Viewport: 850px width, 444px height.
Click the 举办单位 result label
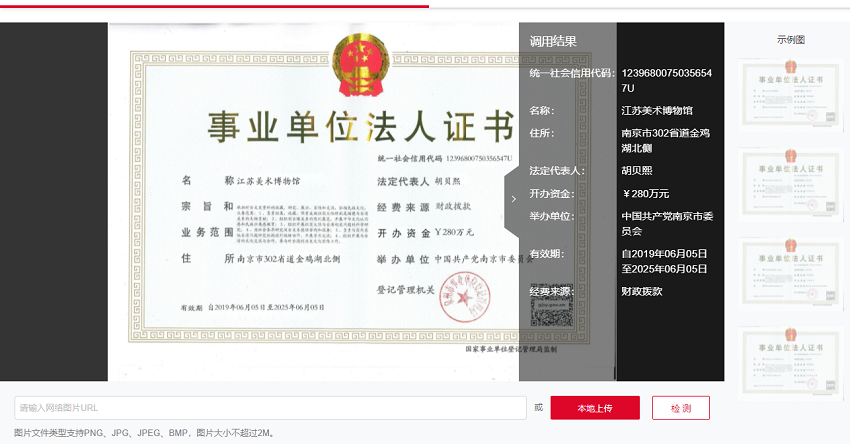coord(552,216)
